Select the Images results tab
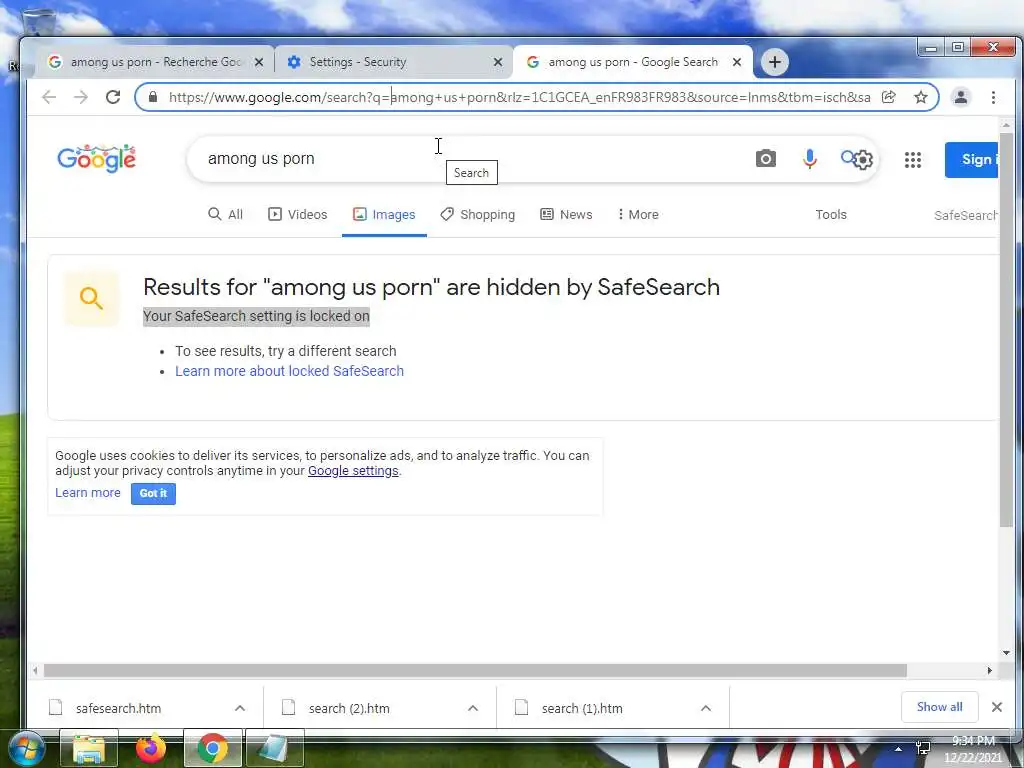 [x=384, y=214]
